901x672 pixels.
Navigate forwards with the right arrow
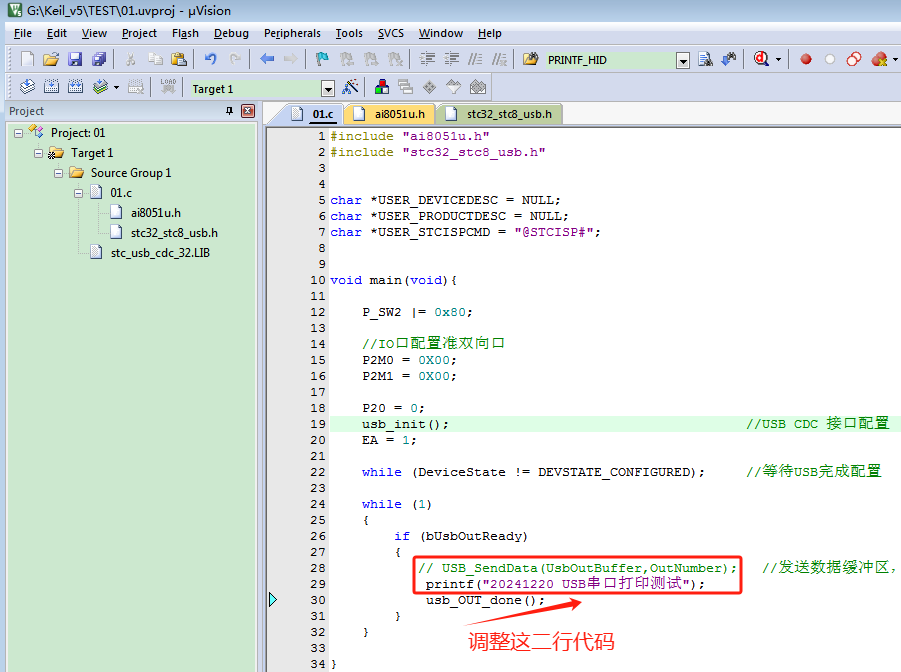tap(290, 59)
